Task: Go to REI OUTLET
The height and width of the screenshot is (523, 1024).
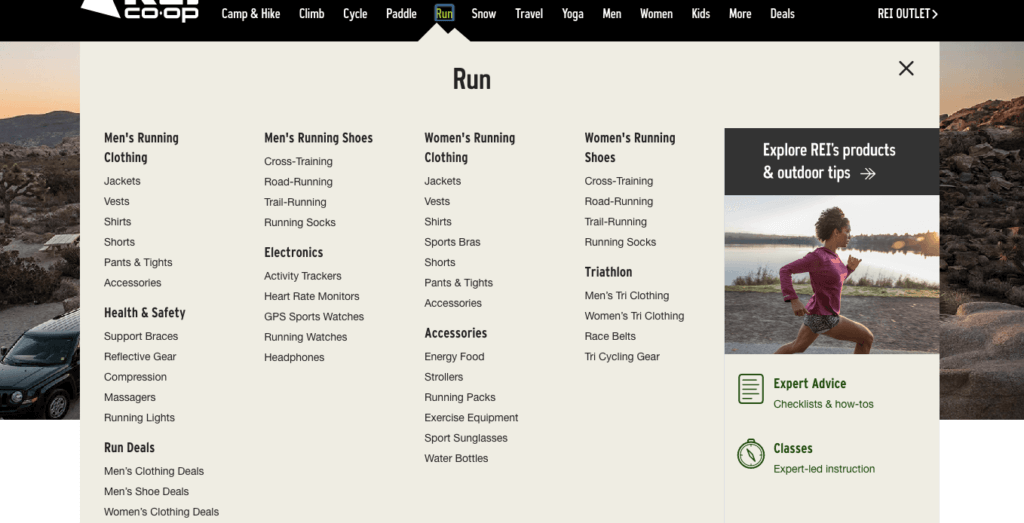Action: click(908, 14)
